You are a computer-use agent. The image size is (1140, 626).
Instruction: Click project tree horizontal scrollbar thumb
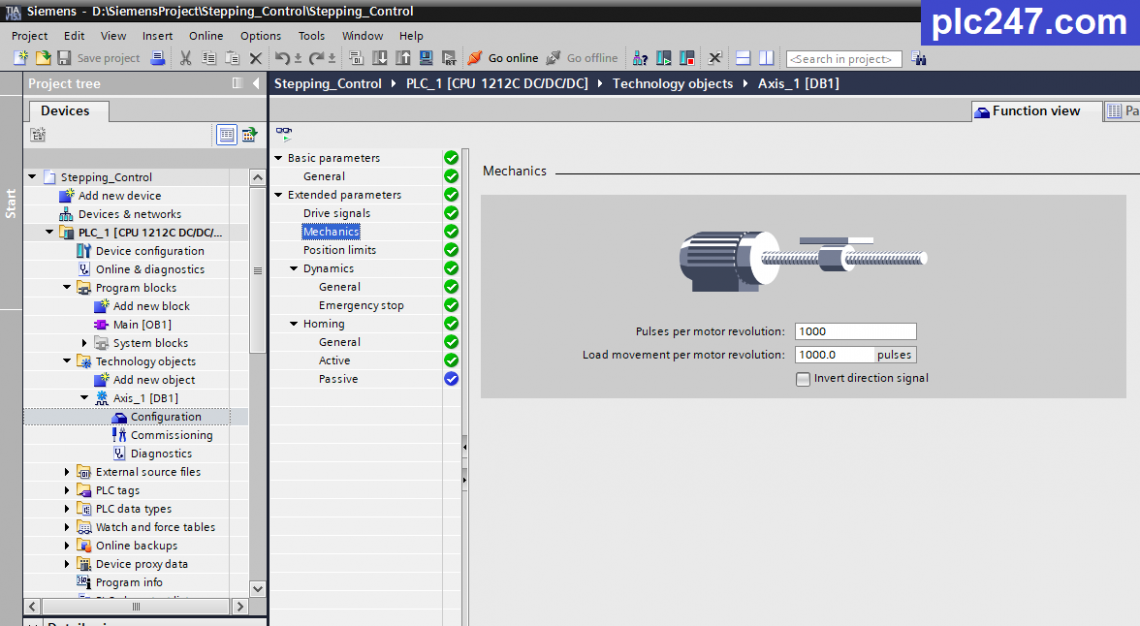(x=136, y=606)
